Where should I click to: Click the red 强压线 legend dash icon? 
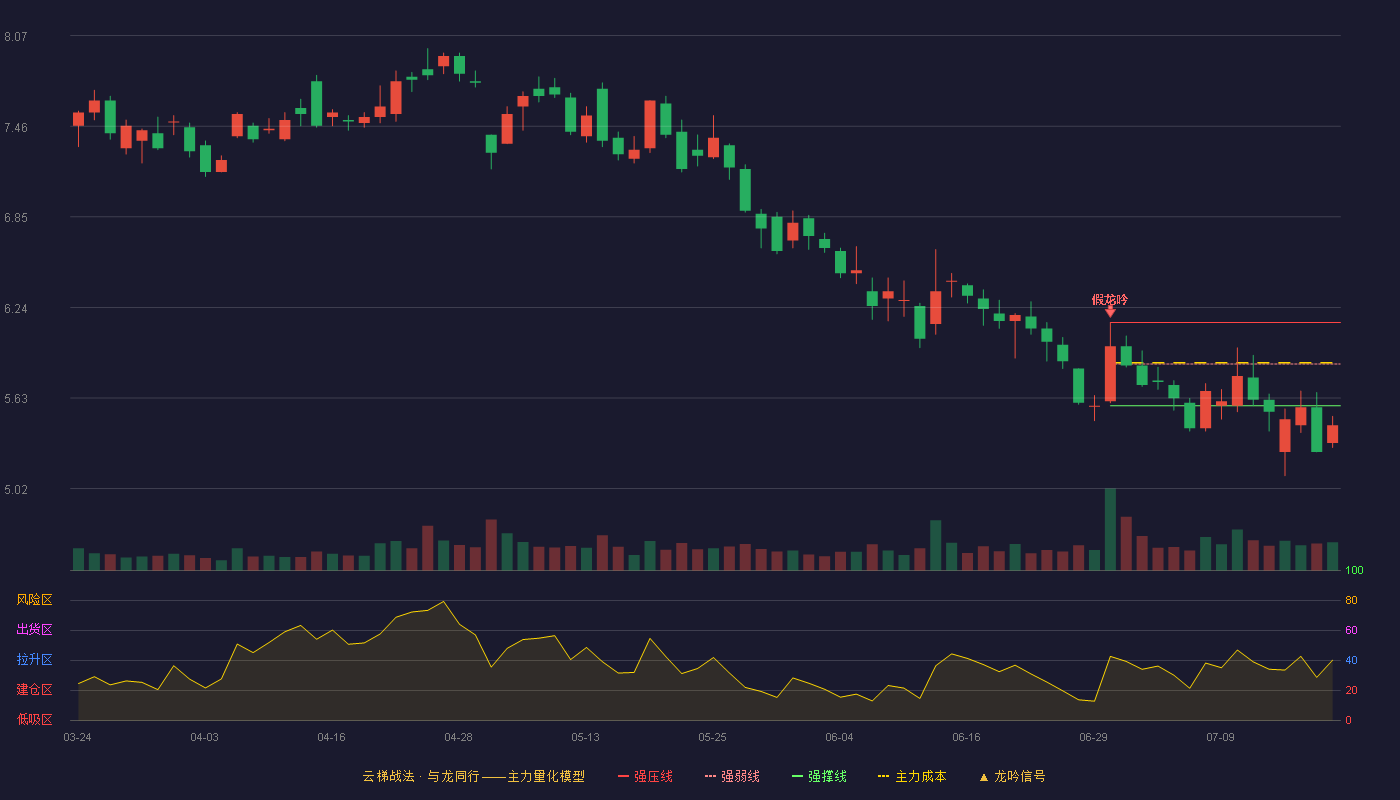tap(623, 776)
